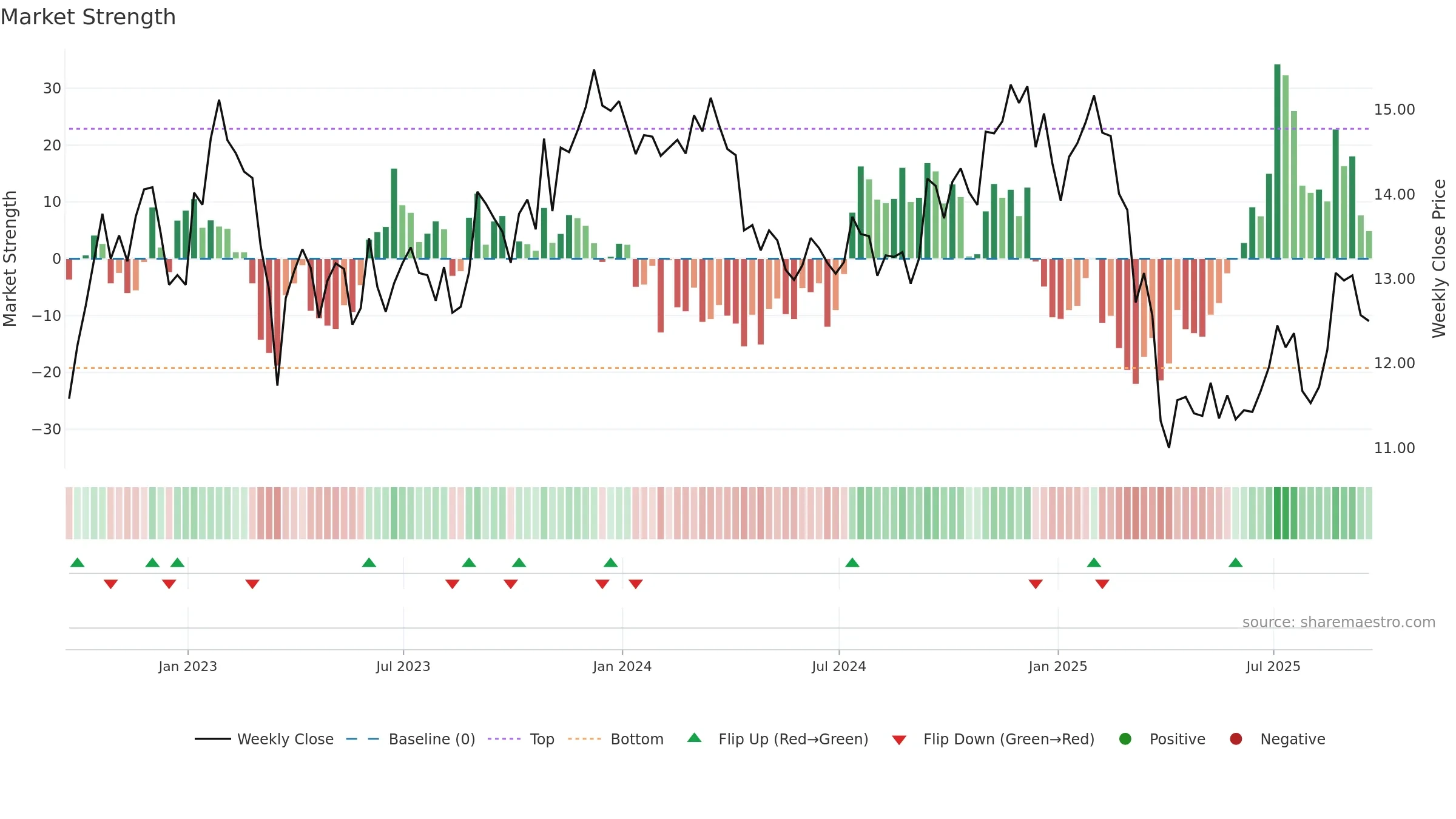Click the lone green flip-up triangle before Jul 2023

[369, 562]
